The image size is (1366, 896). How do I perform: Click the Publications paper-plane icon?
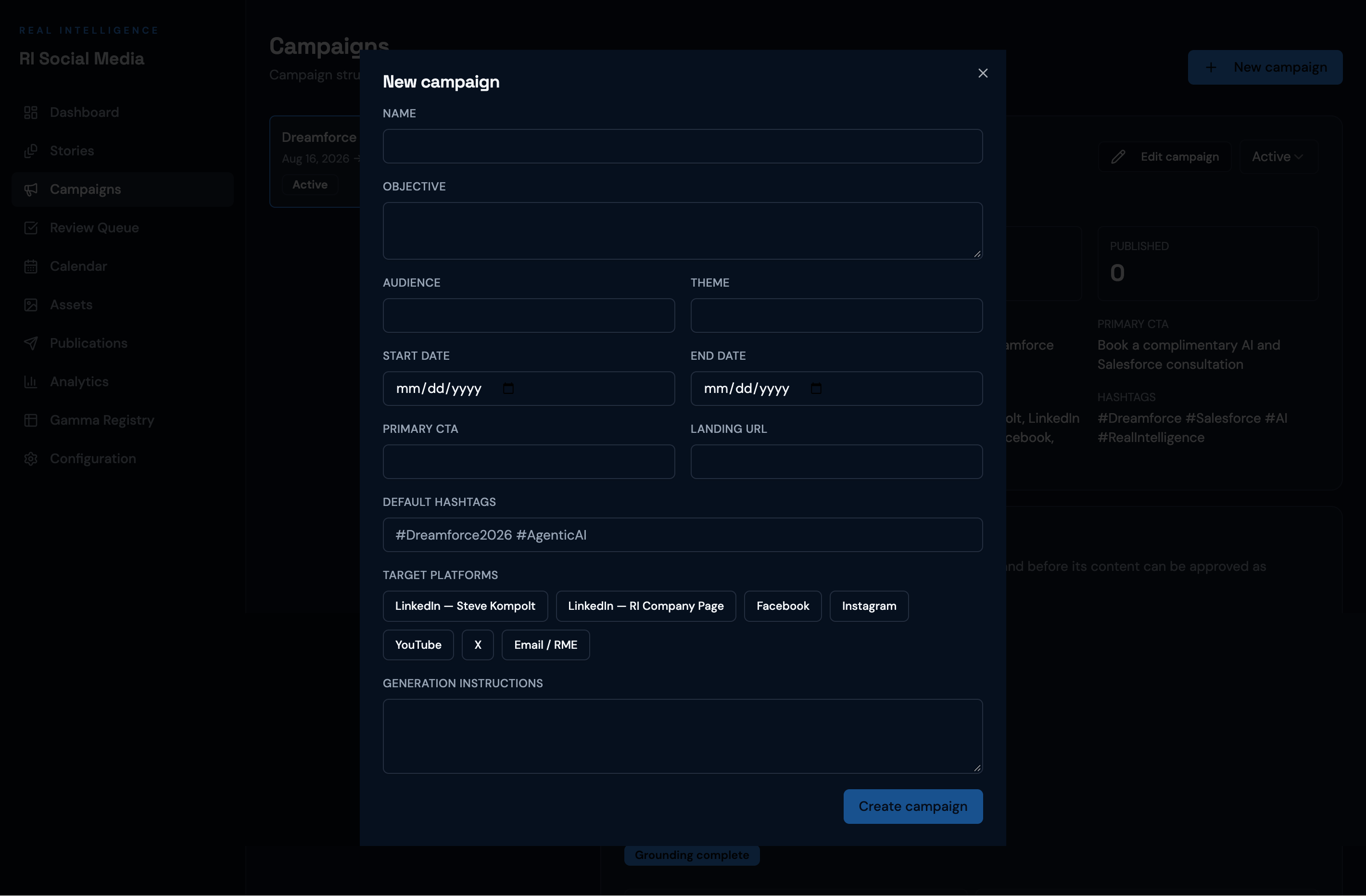click(x=31, y=343)
